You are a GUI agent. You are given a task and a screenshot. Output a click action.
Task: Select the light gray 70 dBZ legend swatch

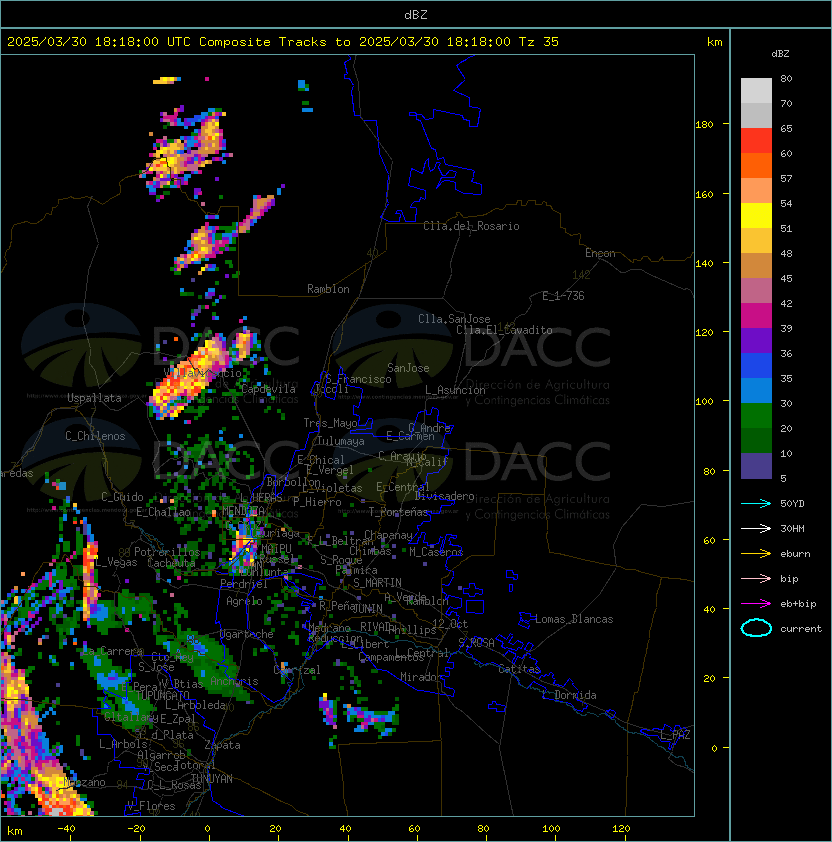tap(756, 91)
